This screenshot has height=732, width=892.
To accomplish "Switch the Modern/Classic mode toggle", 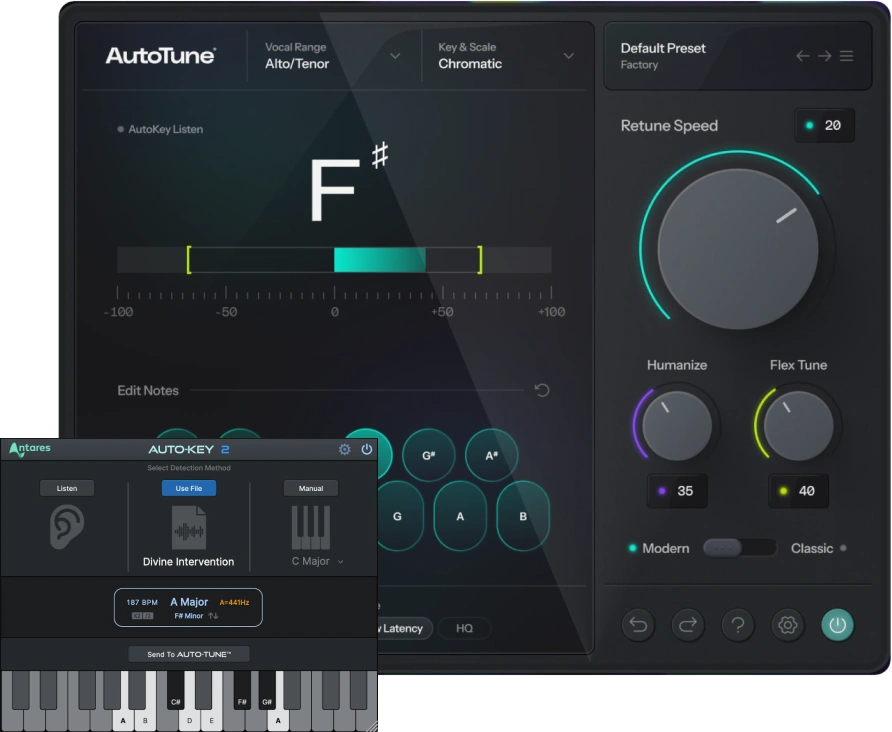I will [x=739, y=548].
